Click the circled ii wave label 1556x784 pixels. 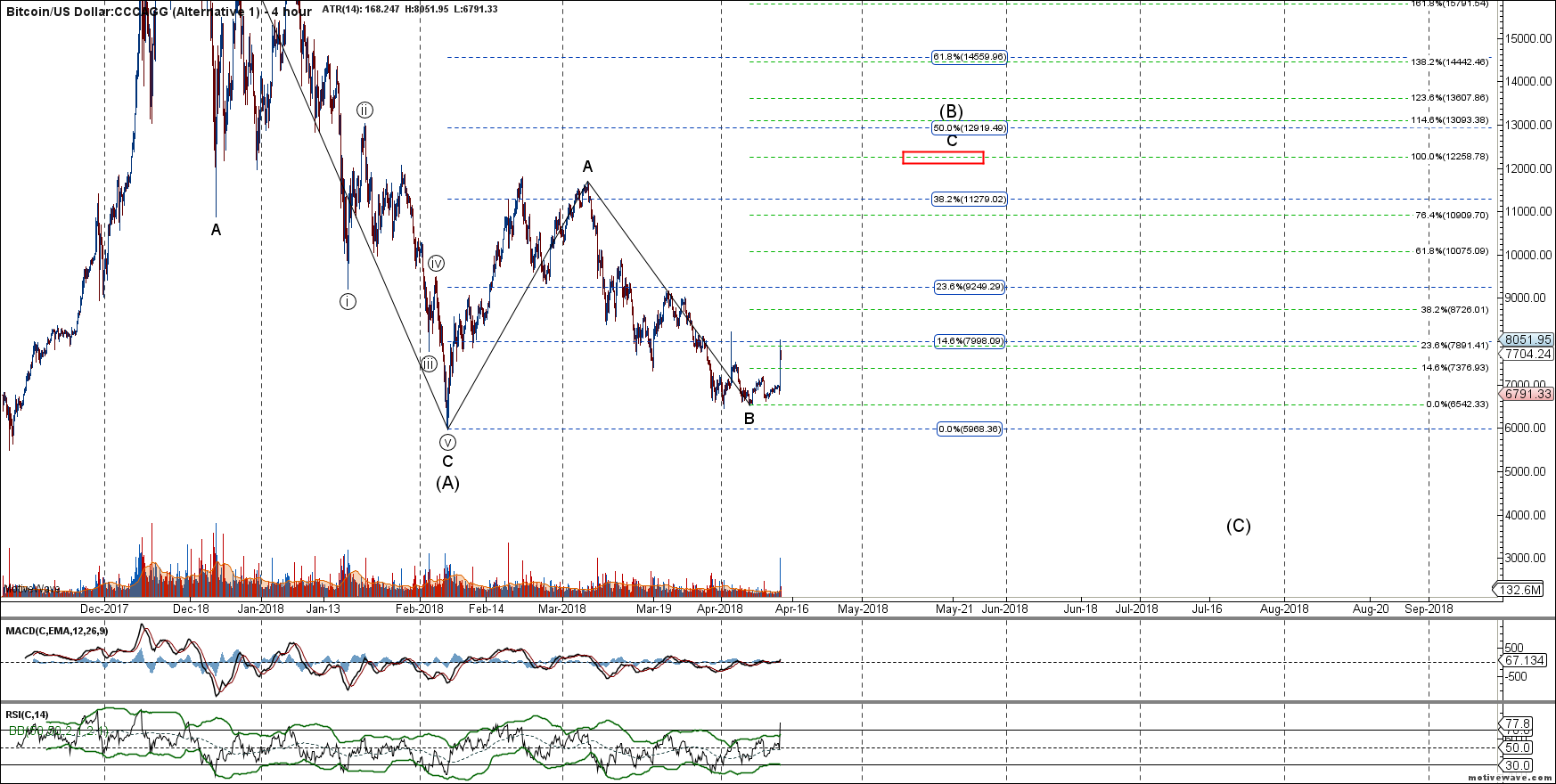pyautogui.click(x=365, y=110)
